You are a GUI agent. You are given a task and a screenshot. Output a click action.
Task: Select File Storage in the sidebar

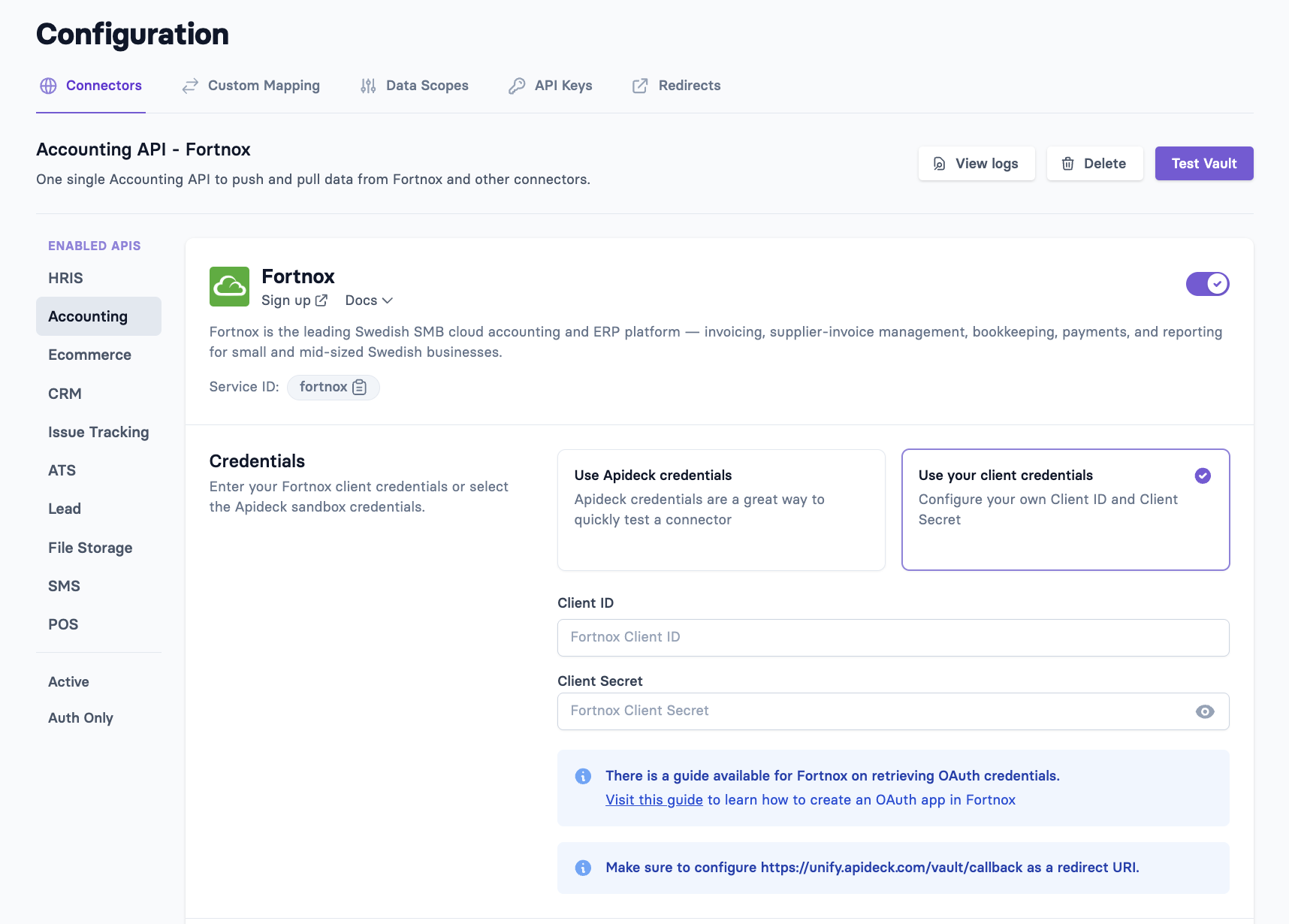pos(98,548)
